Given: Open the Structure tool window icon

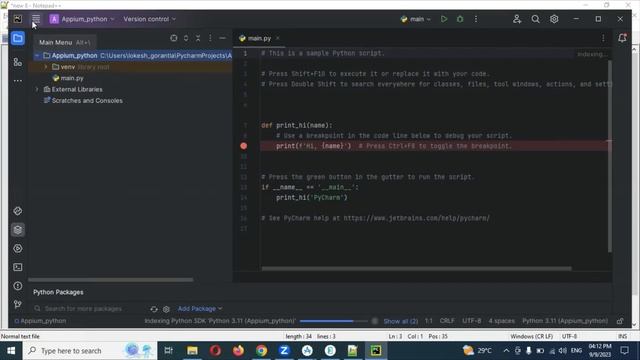Looking at the screenshot, I should (18, 62).
